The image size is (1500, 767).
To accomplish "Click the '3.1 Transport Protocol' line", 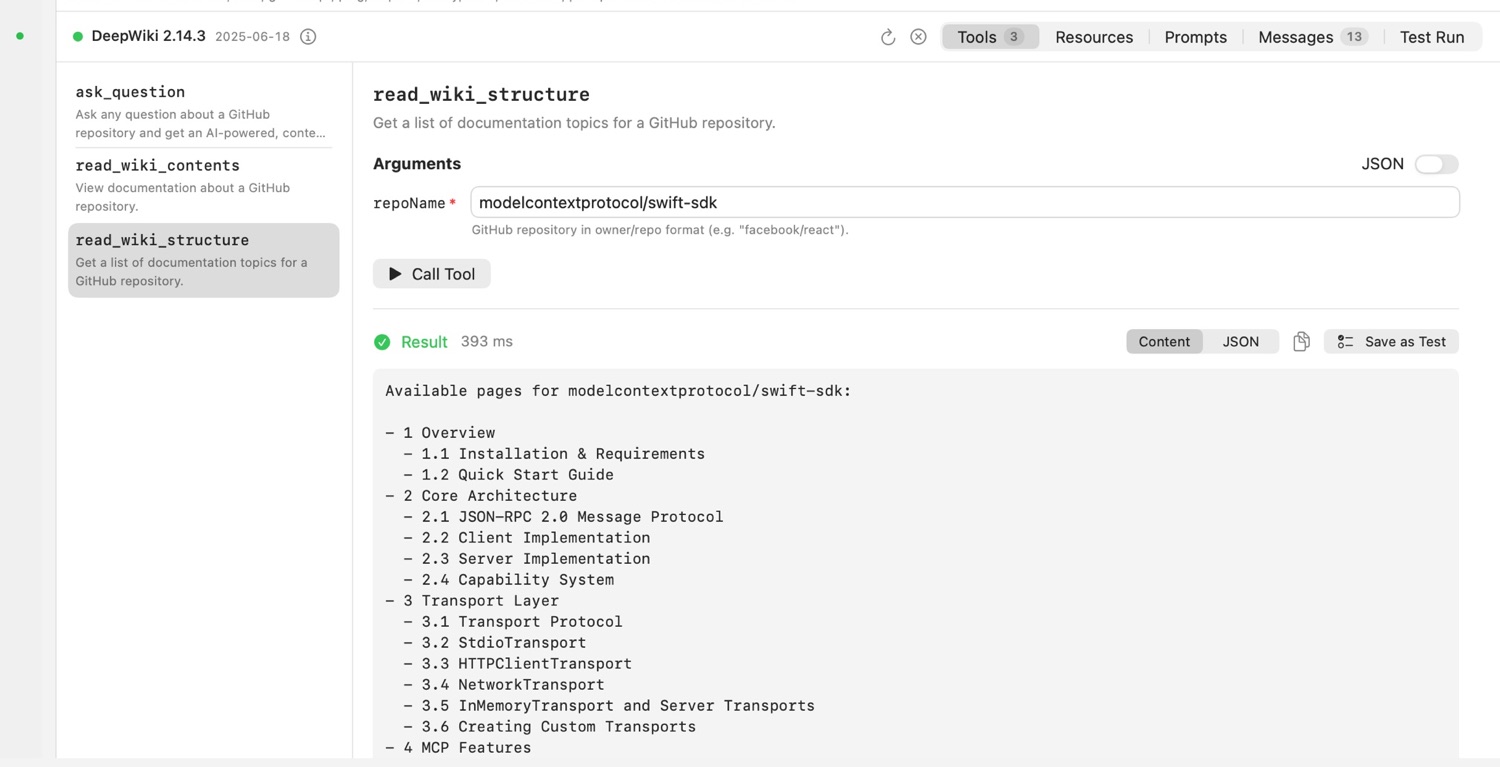I will tap(513, 622).
